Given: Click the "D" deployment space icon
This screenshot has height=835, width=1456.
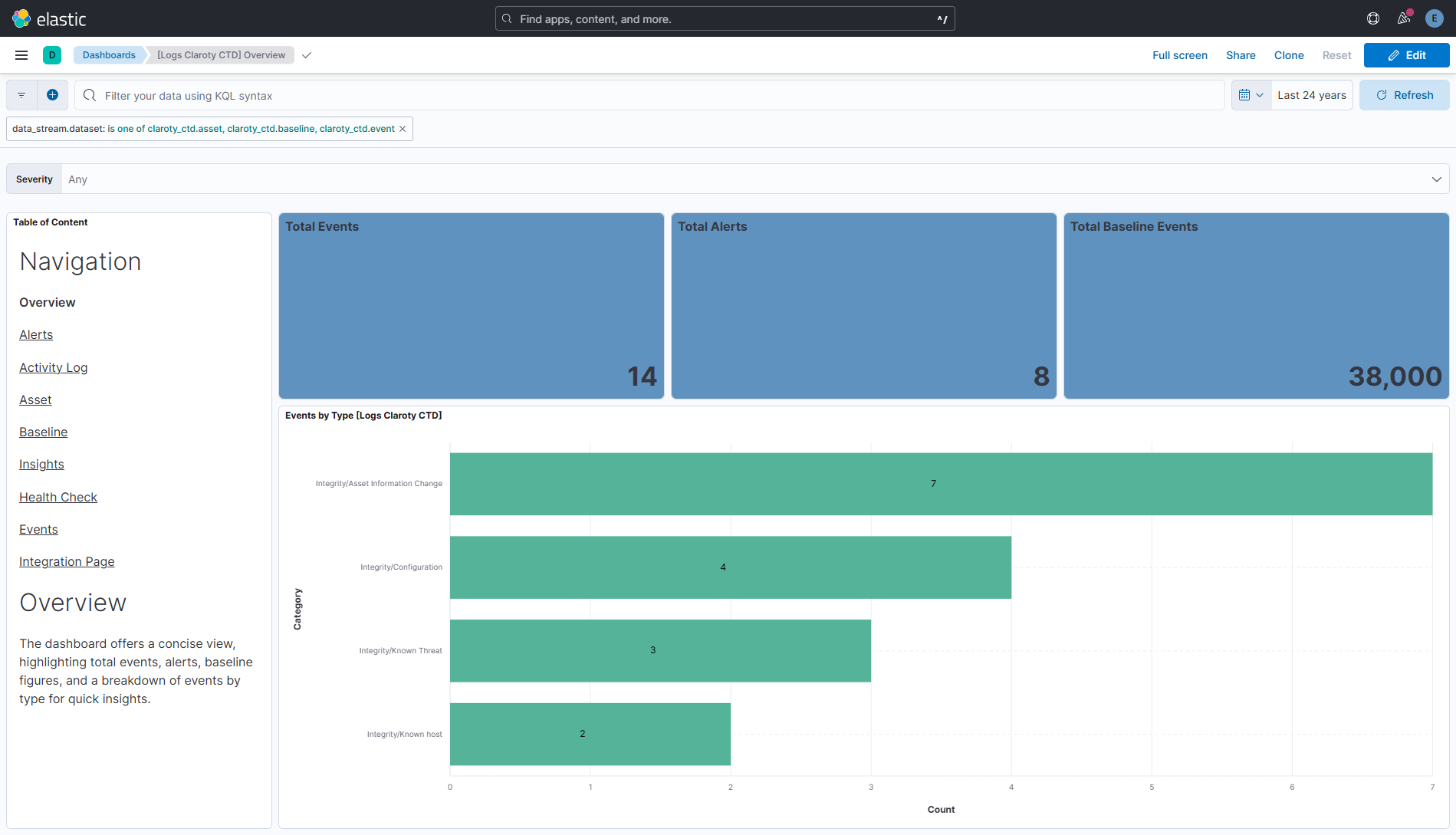Looking at the screenshot, I should (x=51, y=54).
